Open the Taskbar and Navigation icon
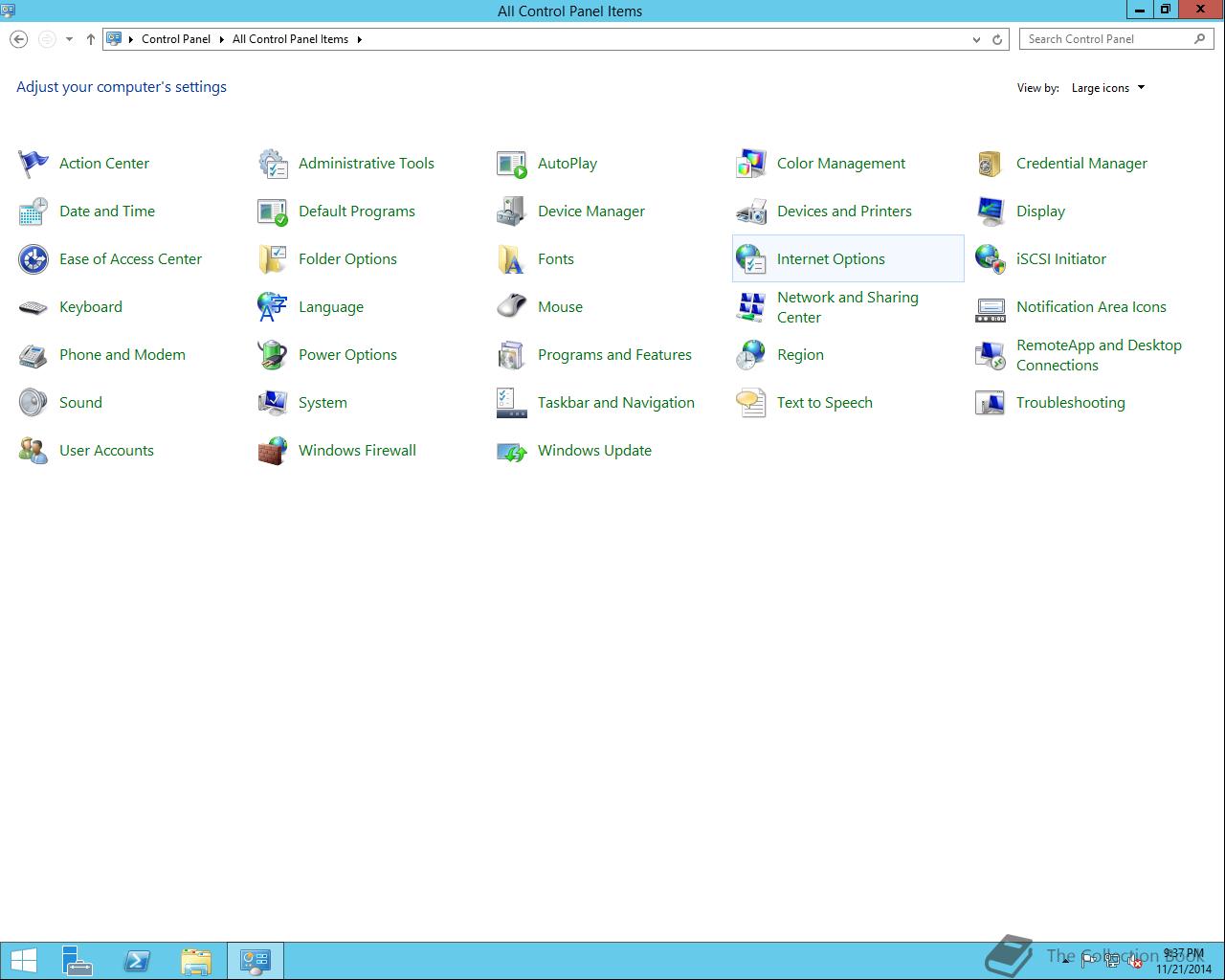The width and height of the screenshot is (1225, 980). (x=512, y=403)
